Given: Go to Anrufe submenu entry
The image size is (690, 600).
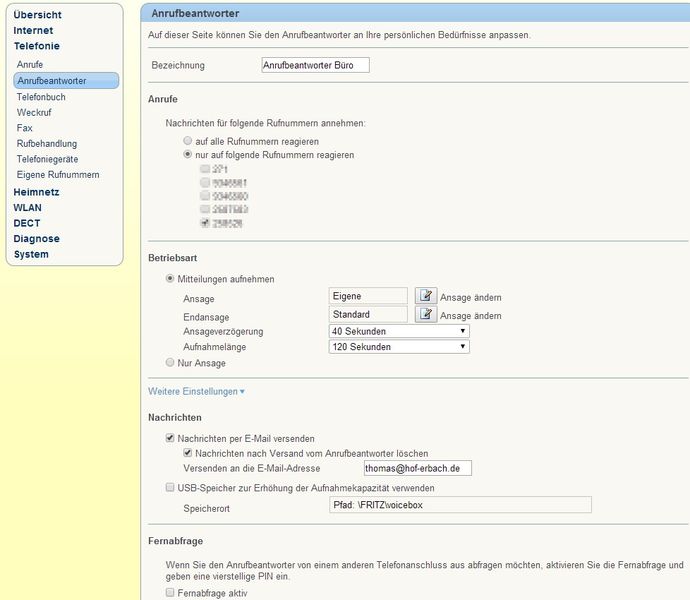Looking at the screenshot, I should tap(30, 64).
